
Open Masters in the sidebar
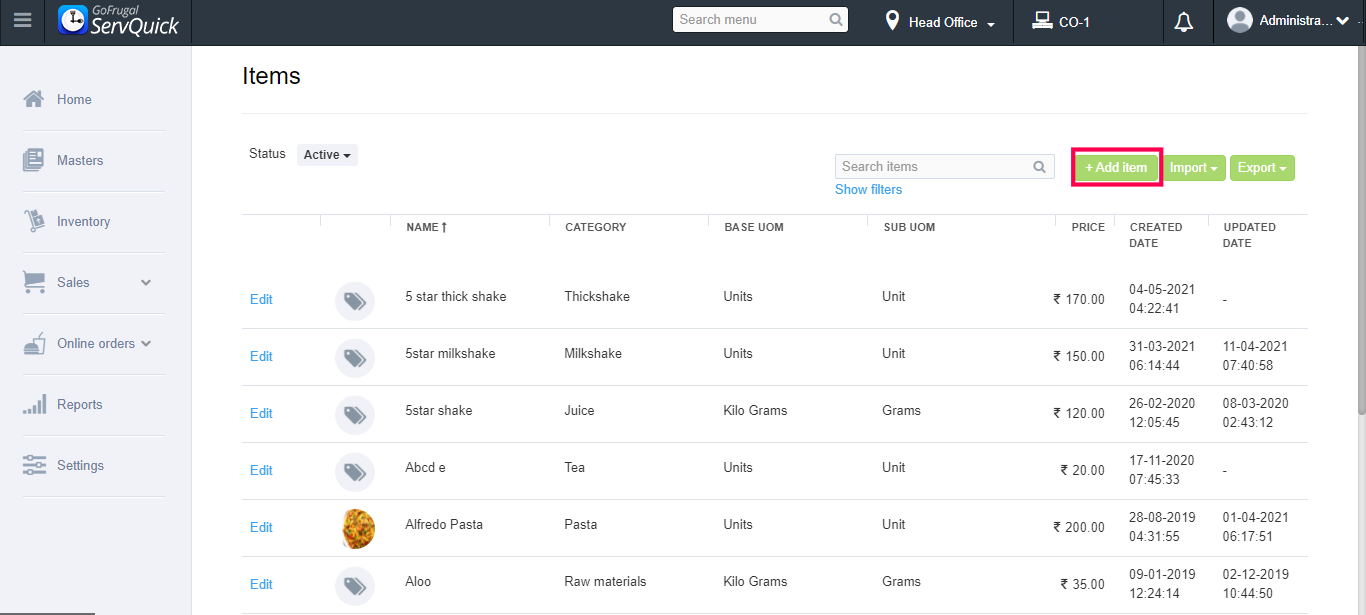coord(80,161)
